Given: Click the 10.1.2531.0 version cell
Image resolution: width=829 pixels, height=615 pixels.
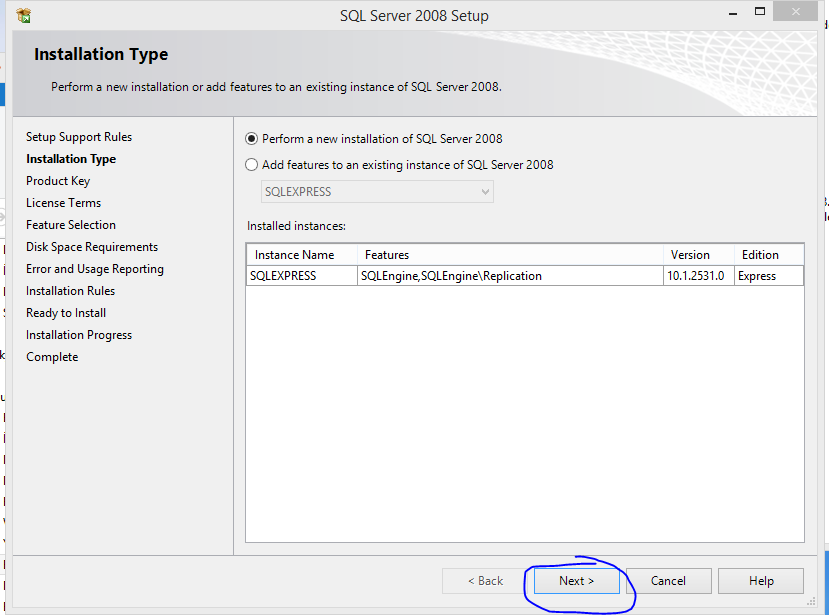Looking at the screenshot, I should (698, 276).
